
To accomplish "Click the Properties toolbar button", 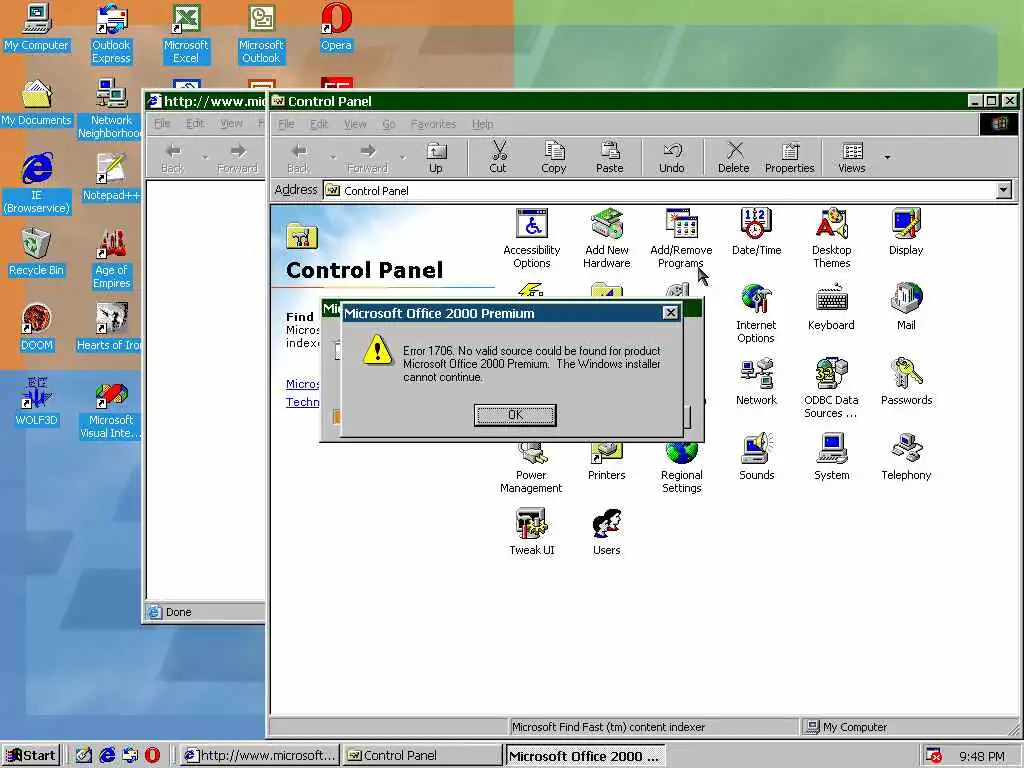I will pyautogui.click(x=790, y=158).
